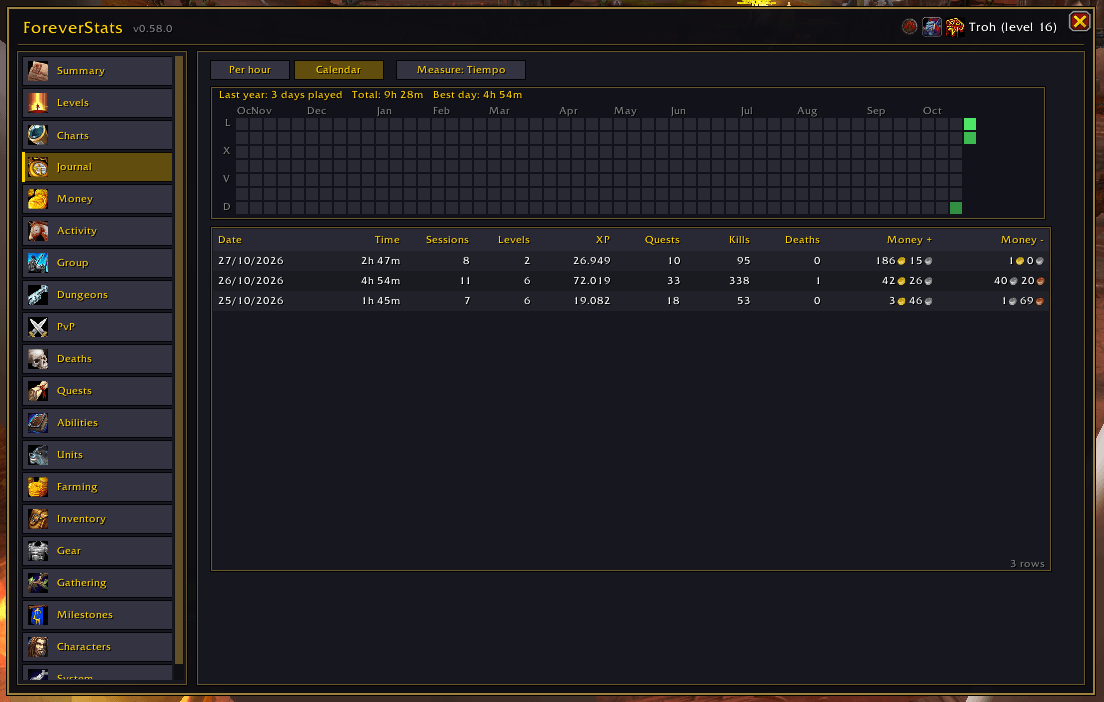Select the Gathering pickaxe icon
1104x702 pixels.
[38, 583]
